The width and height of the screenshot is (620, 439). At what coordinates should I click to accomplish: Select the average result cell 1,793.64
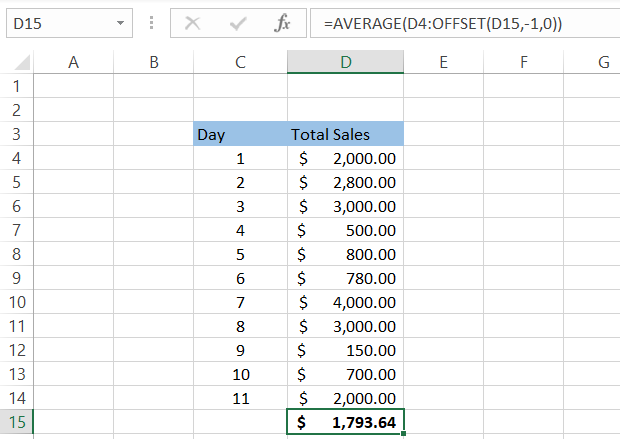pyautogui.click(x=345, y=422)
